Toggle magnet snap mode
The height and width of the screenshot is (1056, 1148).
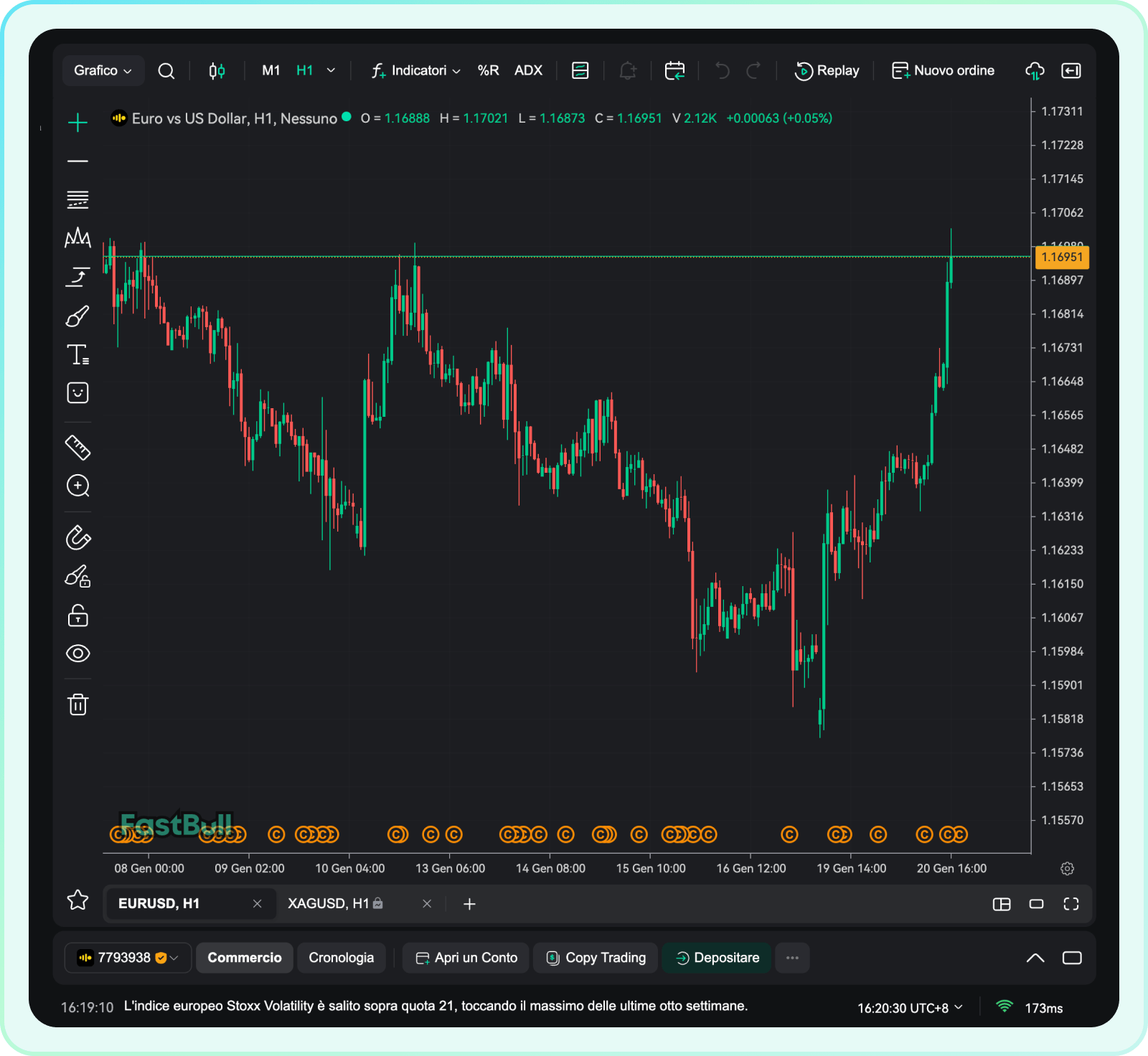(77, 538)
